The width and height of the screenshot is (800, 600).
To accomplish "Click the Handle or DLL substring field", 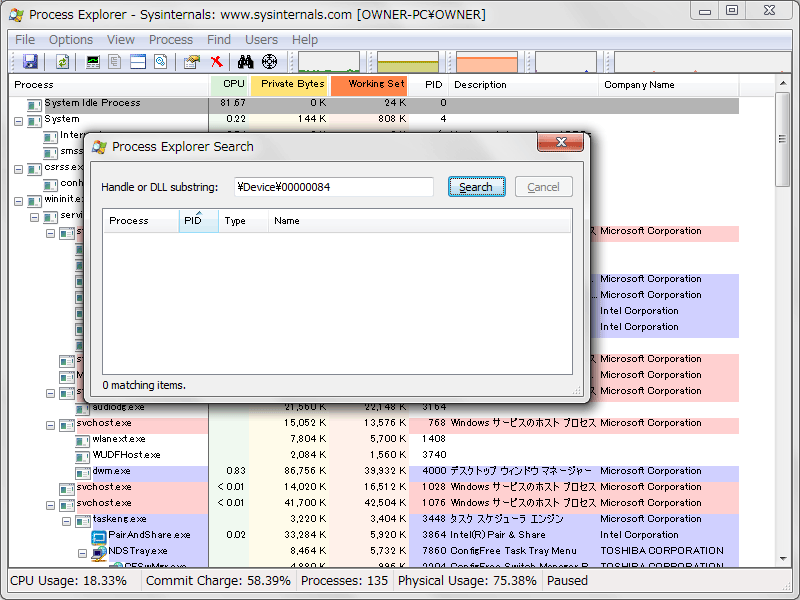I will (334, 187).
